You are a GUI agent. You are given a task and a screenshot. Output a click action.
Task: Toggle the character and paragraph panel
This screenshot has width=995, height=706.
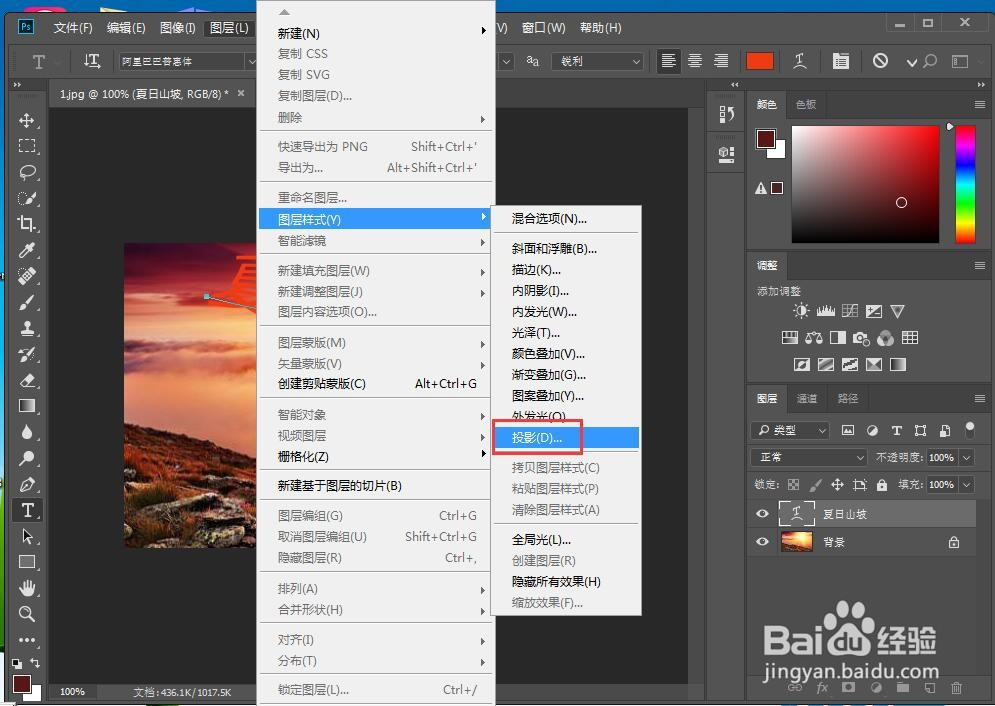841,61
